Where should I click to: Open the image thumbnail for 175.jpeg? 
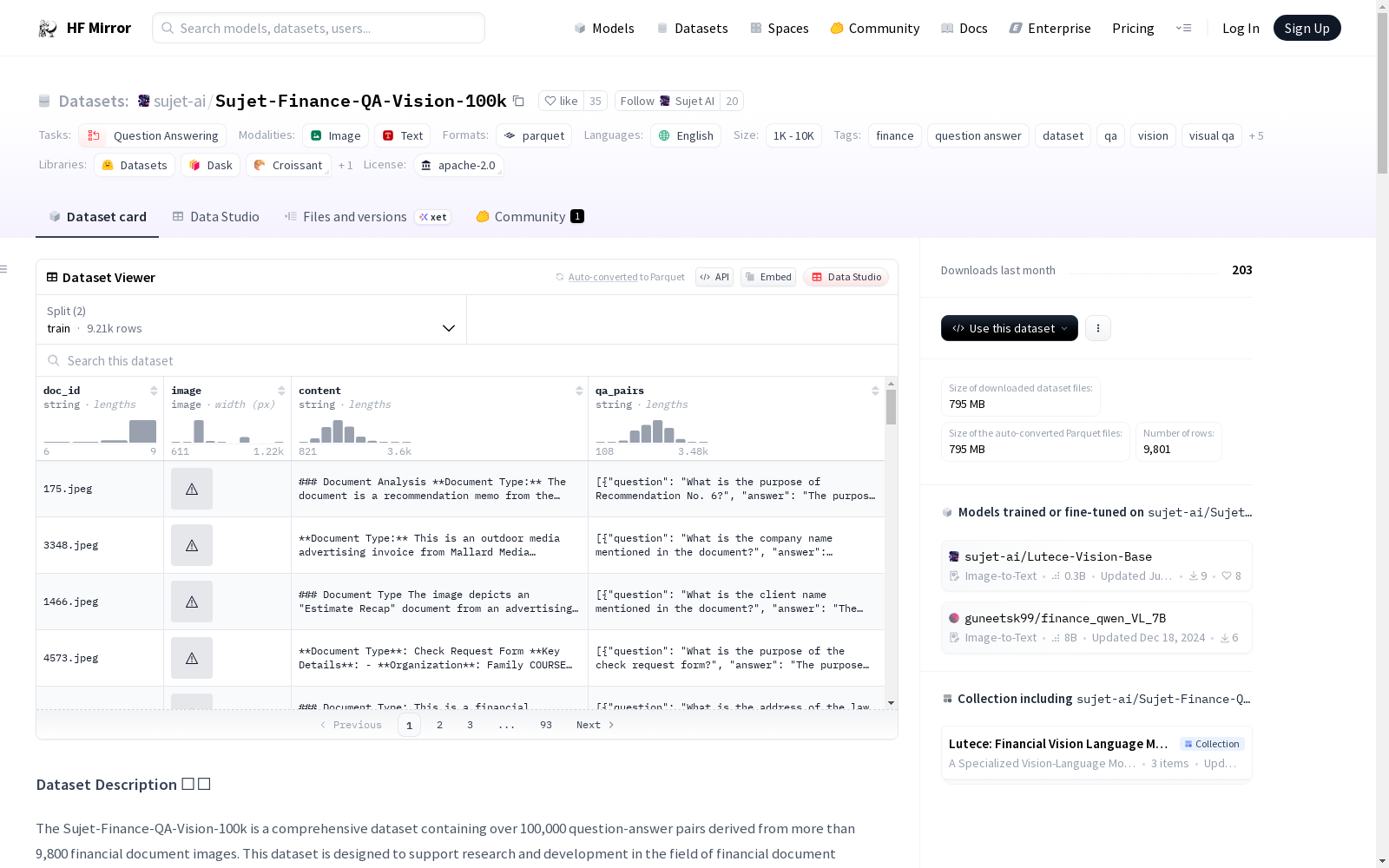pos(192,489)
